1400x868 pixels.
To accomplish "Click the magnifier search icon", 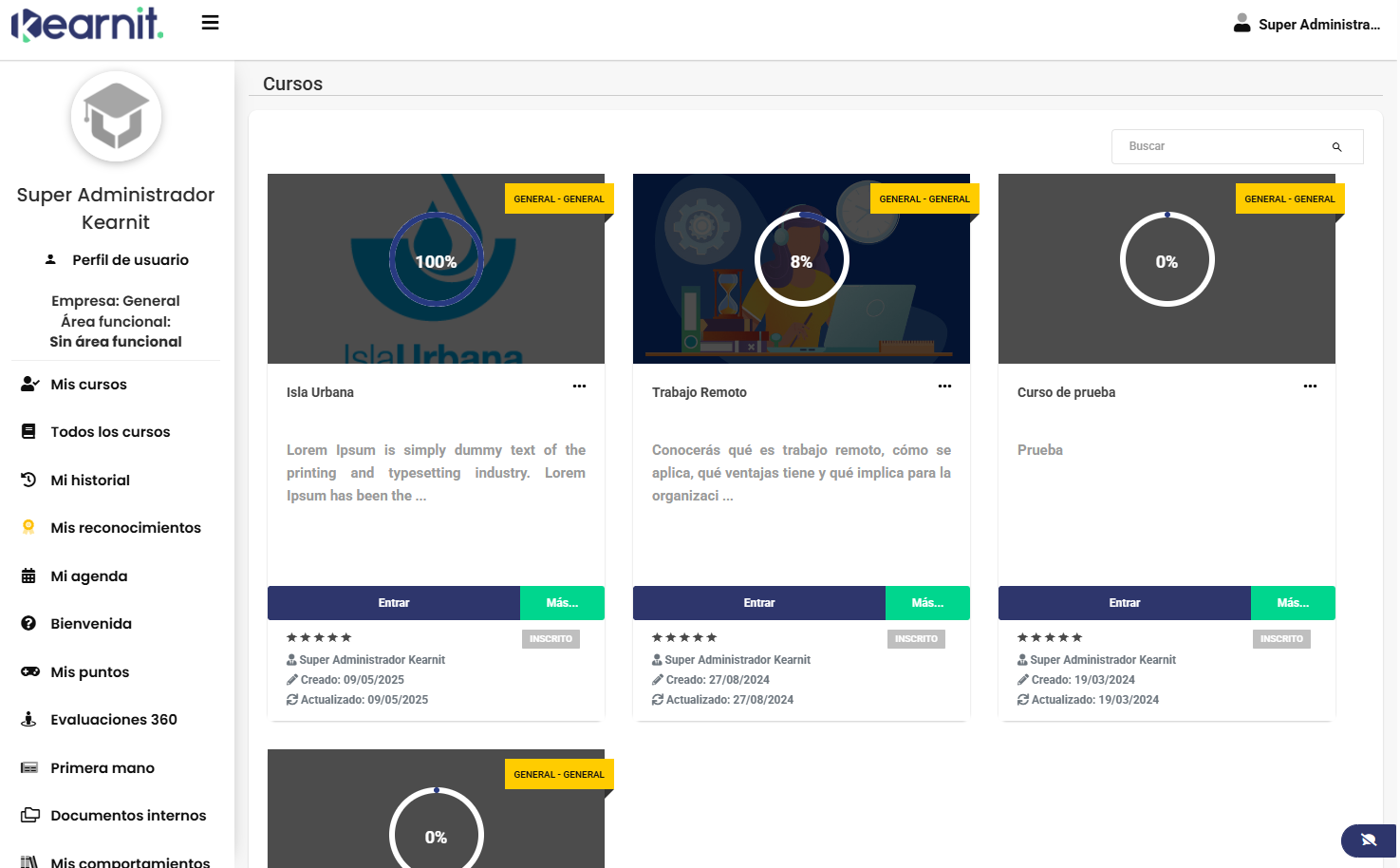I will (x=1336, y=147).
